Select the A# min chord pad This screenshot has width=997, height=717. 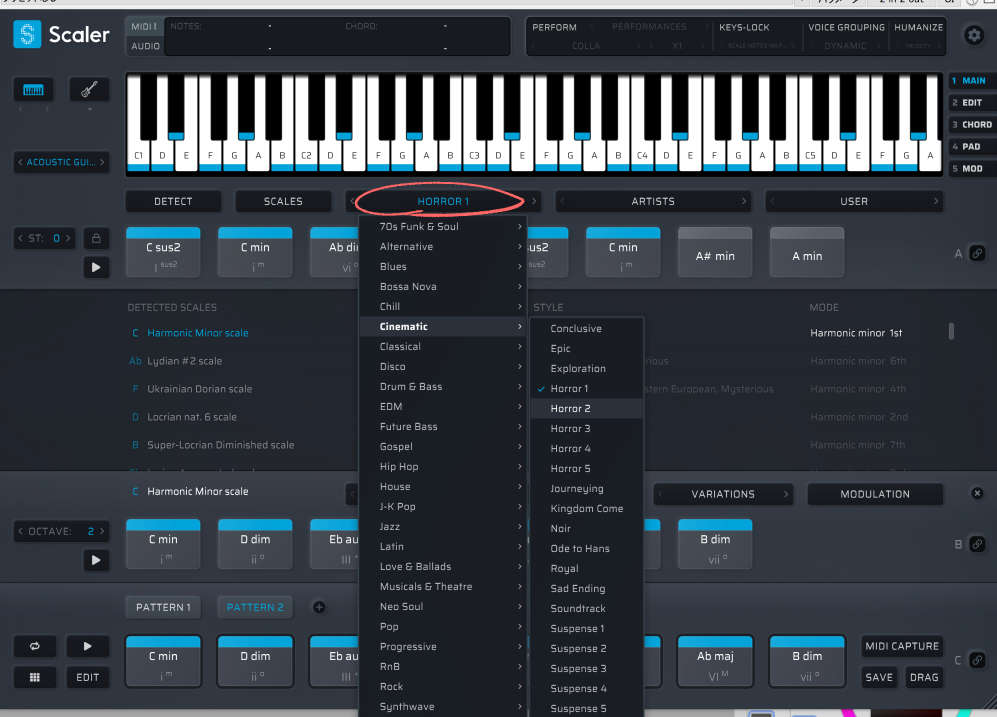(715, 252)
